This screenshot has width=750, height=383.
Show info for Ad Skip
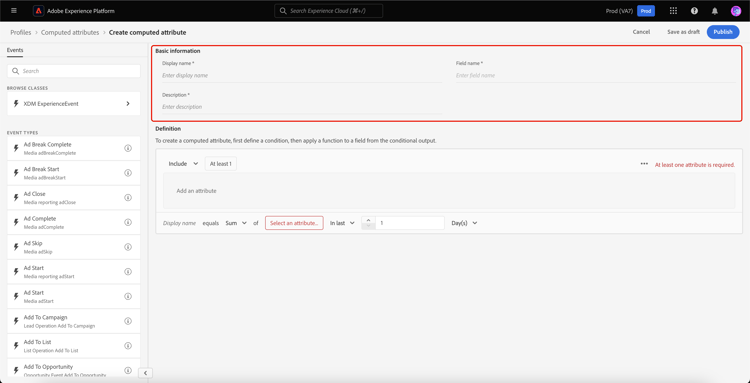click(128, 247)
